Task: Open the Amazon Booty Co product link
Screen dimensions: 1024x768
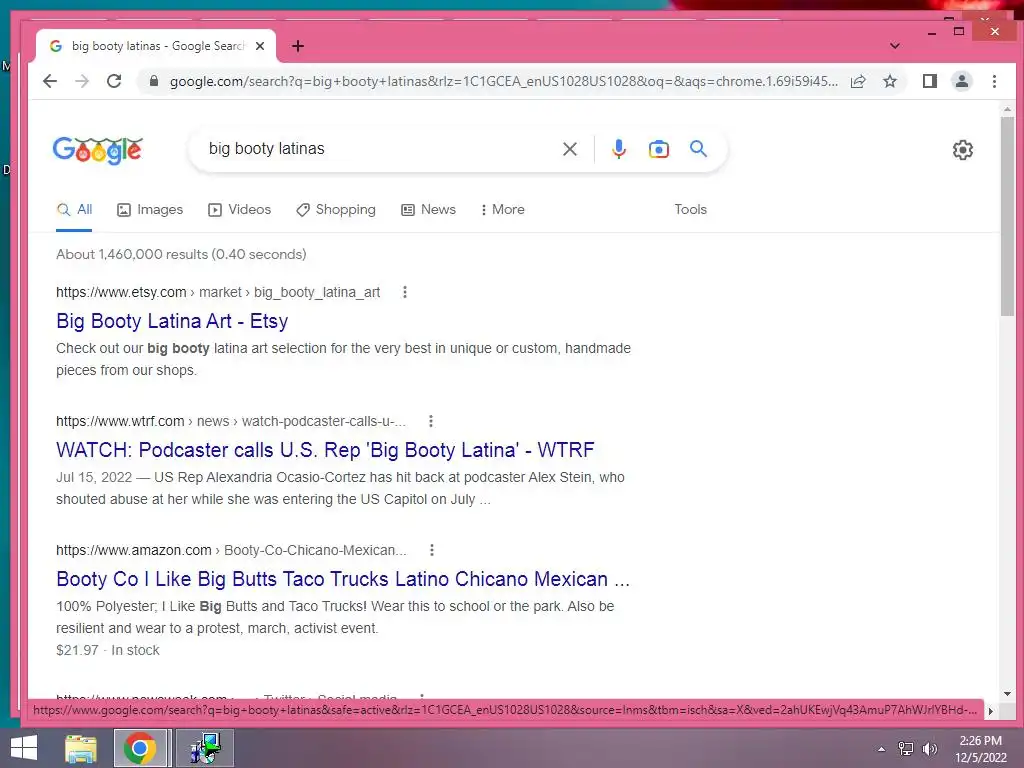Action: pos(343,579)
